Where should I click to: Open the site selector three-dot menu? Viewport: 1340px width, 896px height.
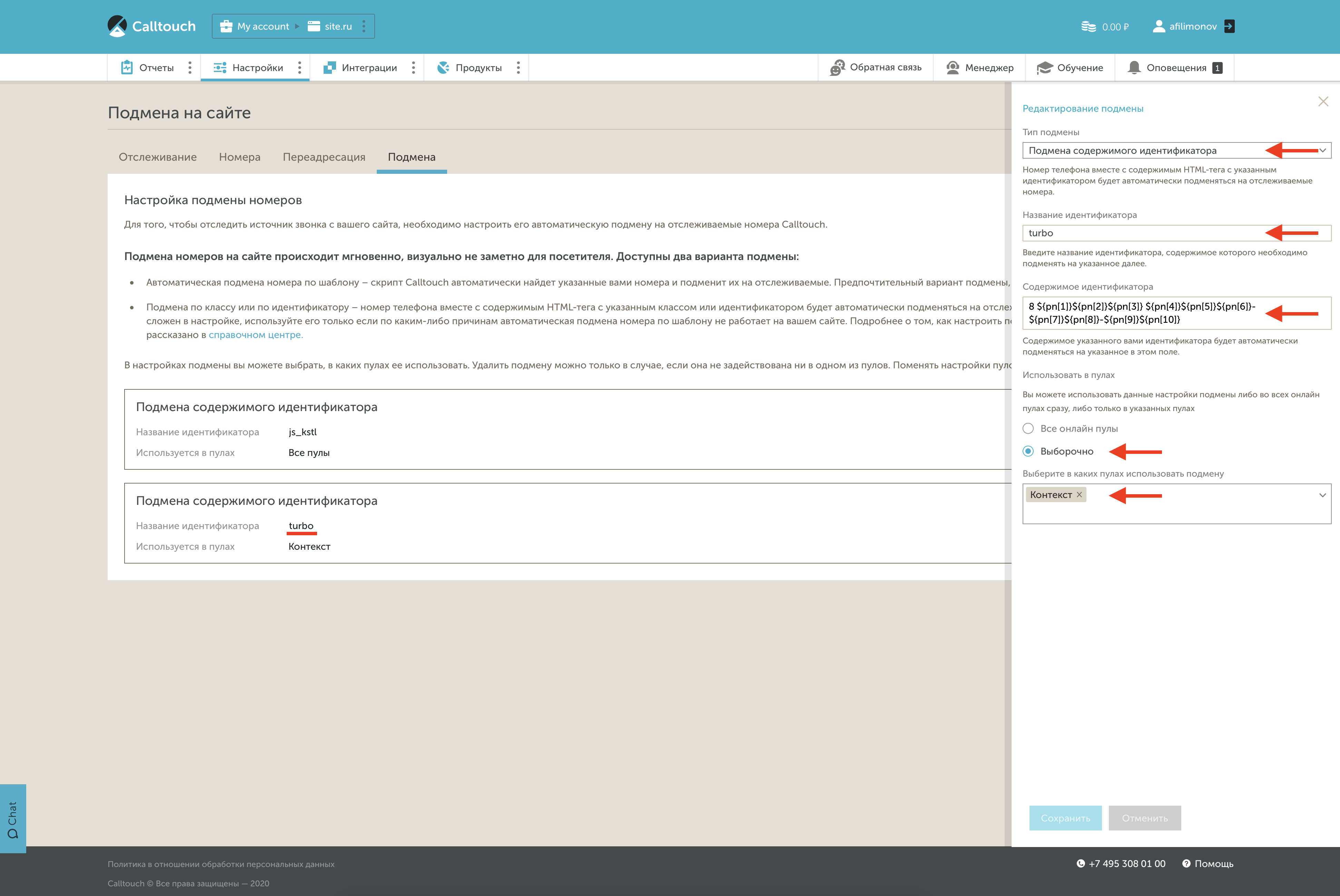[x=364, y=26]
